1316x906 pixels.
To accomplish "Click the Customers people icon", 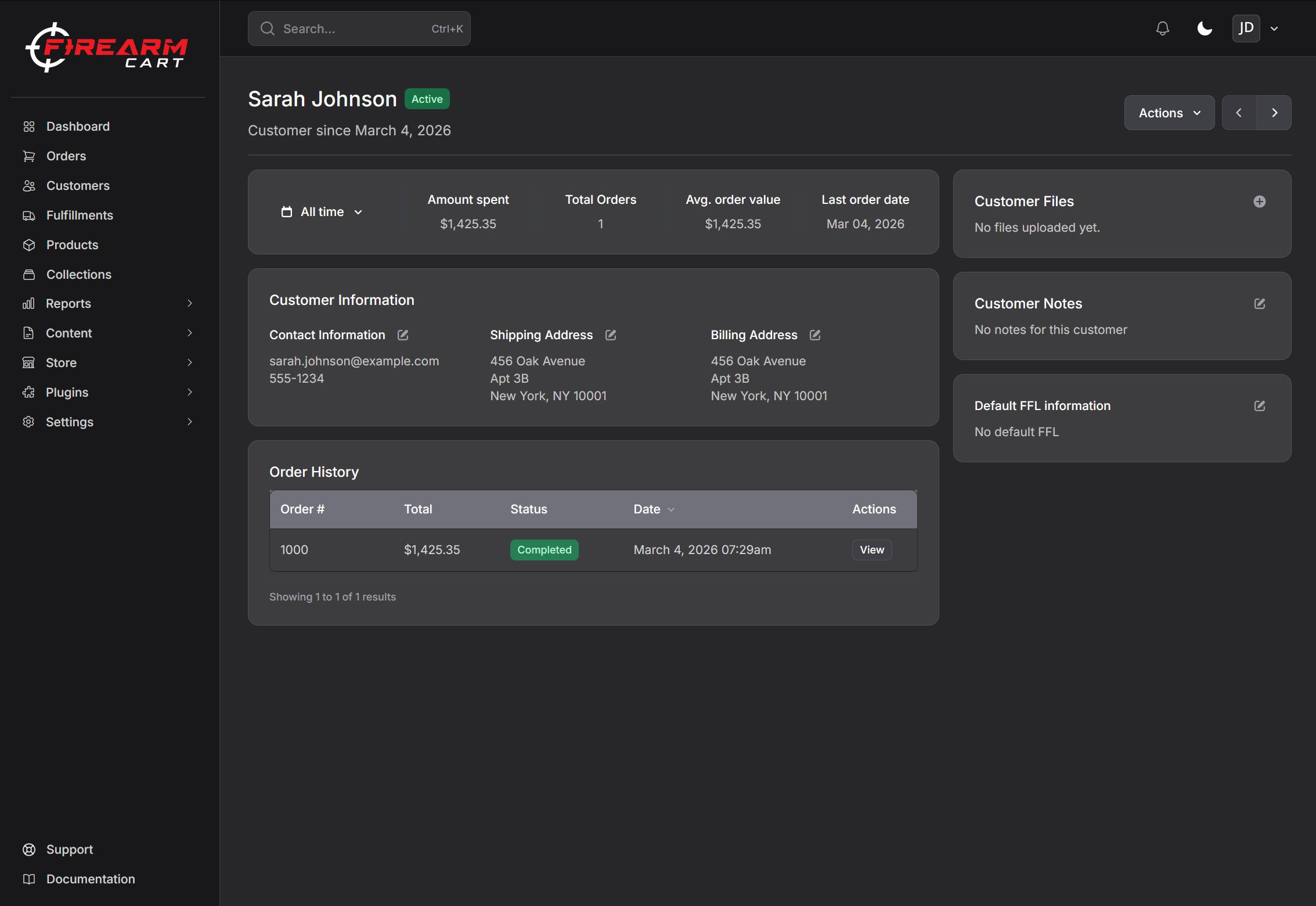I will pos(29,186).
